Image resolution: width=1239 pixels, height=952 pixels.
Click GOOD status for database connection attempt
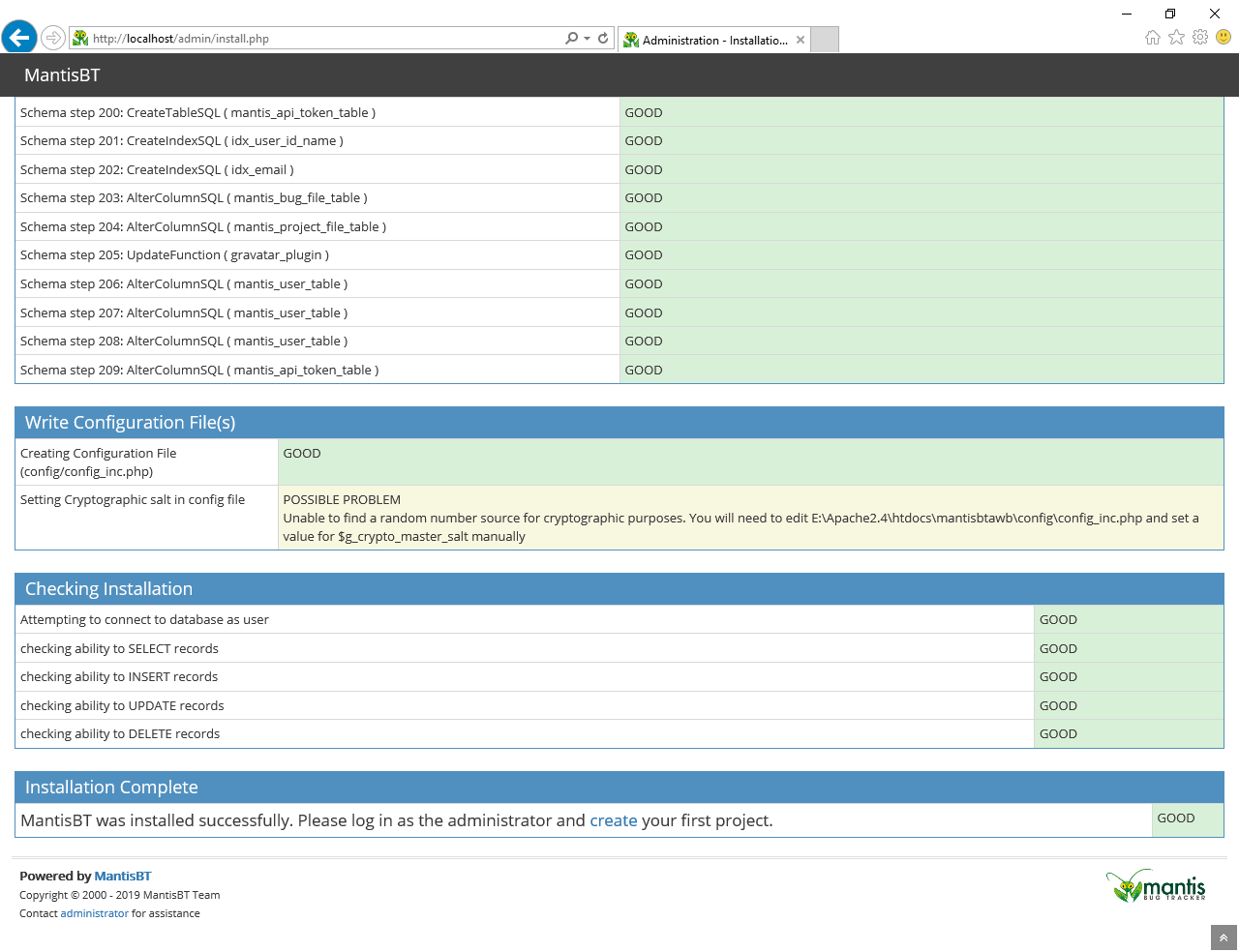coord(1058,620)
